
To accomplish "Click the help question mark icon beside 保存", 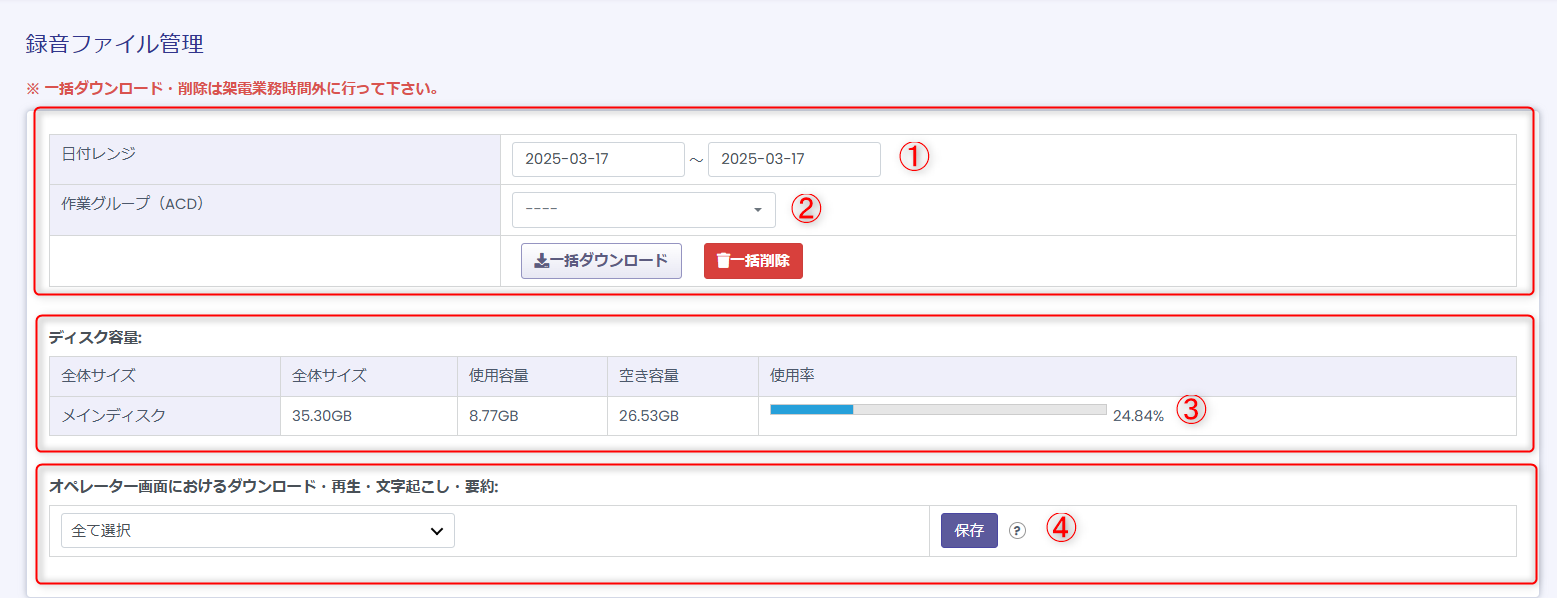I will pos(1017,531).
